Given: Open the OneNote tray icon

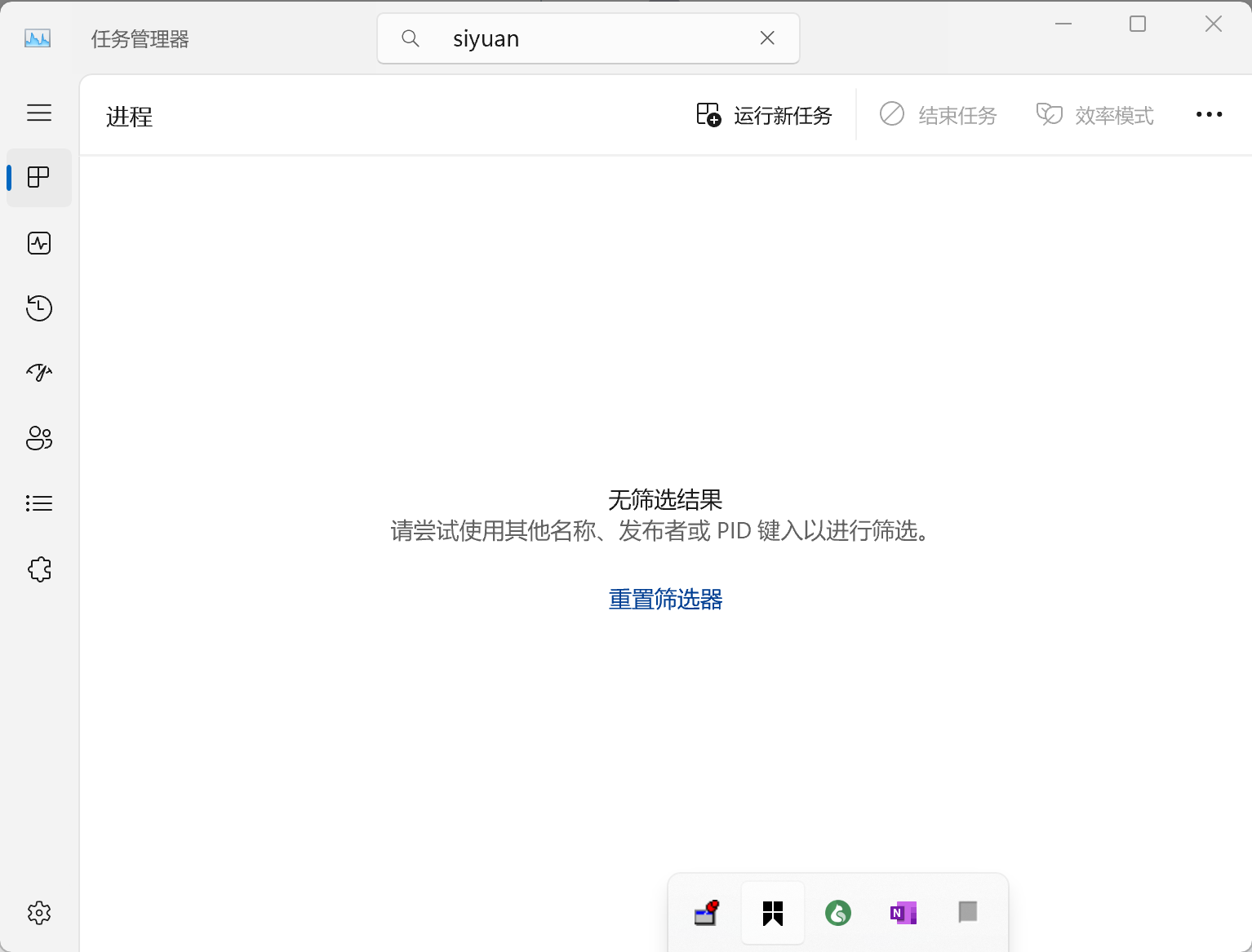Looking at the screenshot, I should click(903, 913).
